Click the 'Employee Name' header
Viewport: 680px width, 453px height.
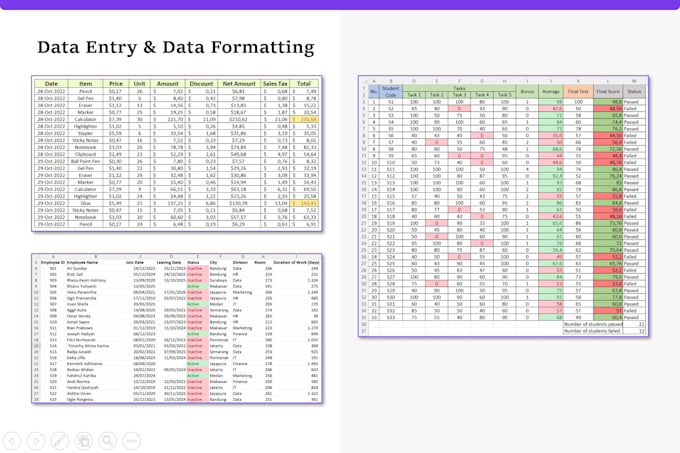pos(82,263)
